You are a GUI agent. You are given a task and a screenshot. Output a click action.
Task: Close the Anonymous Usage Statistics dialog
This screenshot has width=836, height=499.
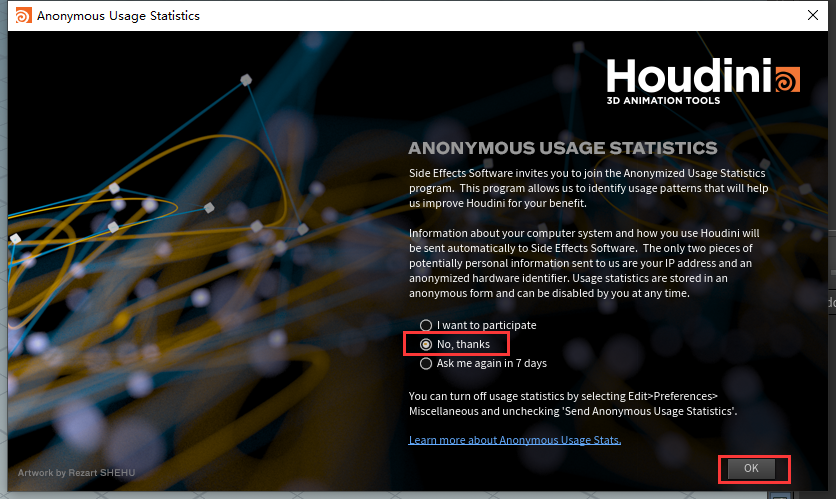coord(813,15)
